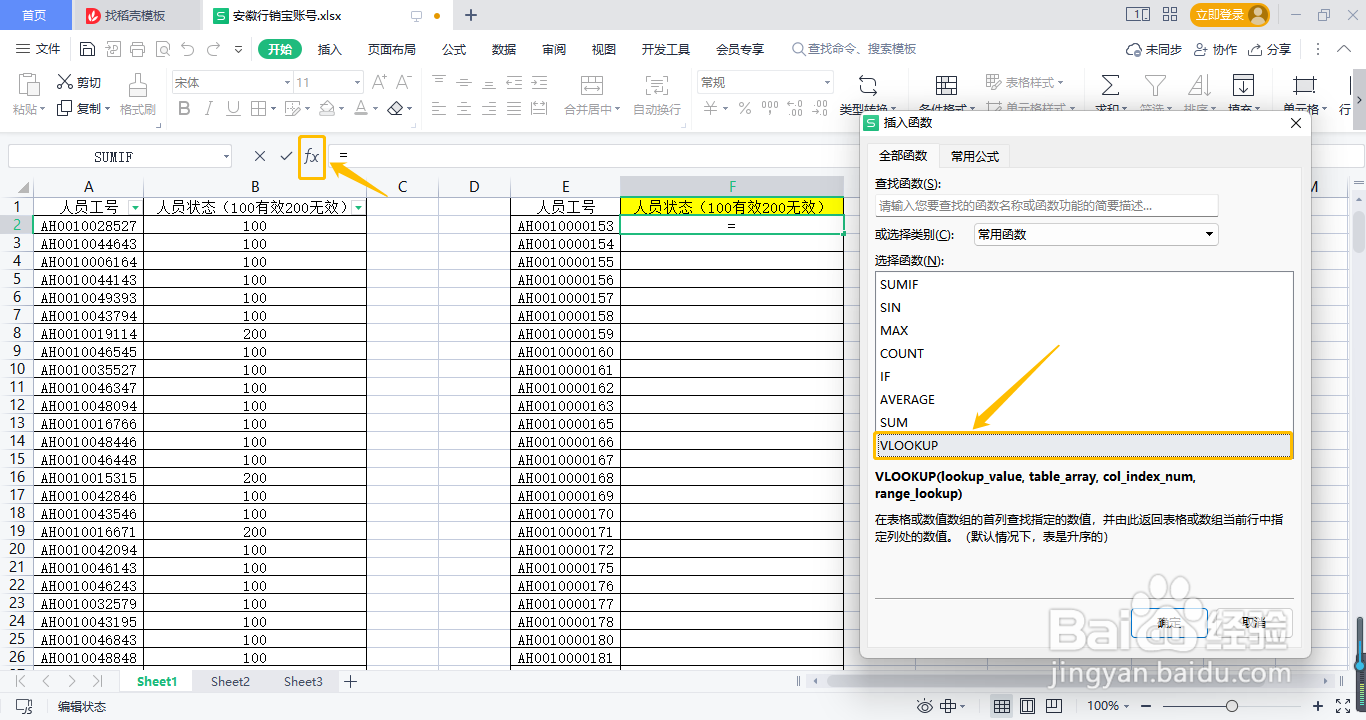Select VLOOKUP in the function list
Screen dimensions: 1366x720
click(1084, 445)
